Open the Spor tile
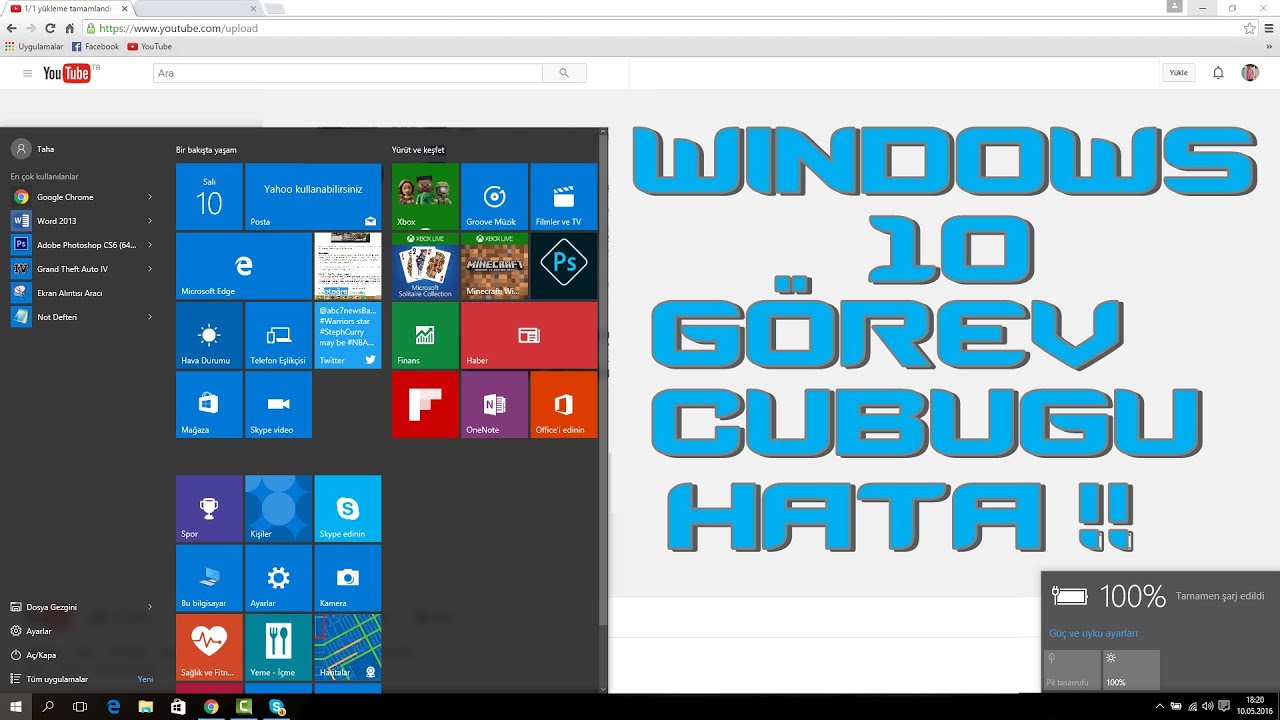This screenshot has height=720, width=1280. click(209, 508)
